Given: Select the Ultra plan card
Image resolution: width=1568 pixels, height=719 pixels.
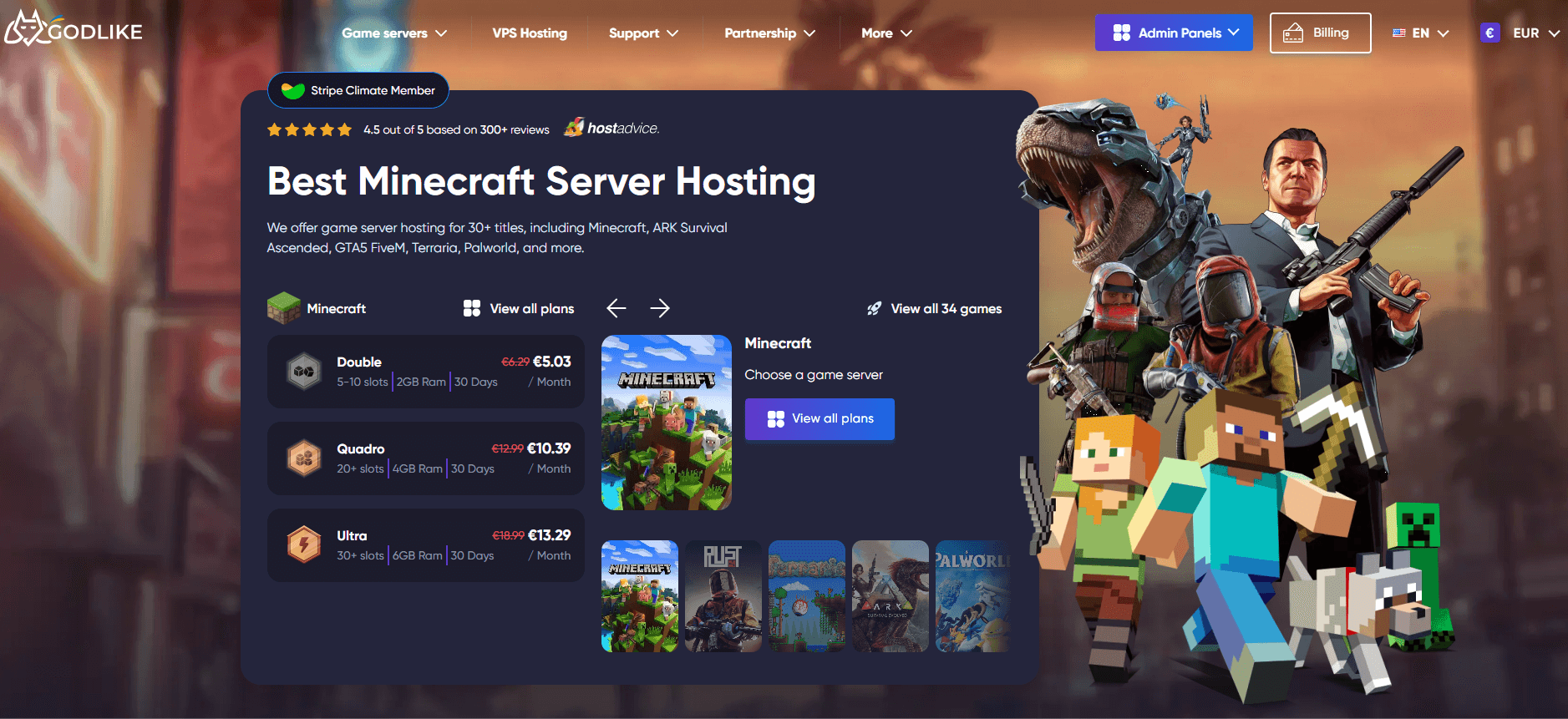Looking at the screenshot, I should (x=426, y=545).
